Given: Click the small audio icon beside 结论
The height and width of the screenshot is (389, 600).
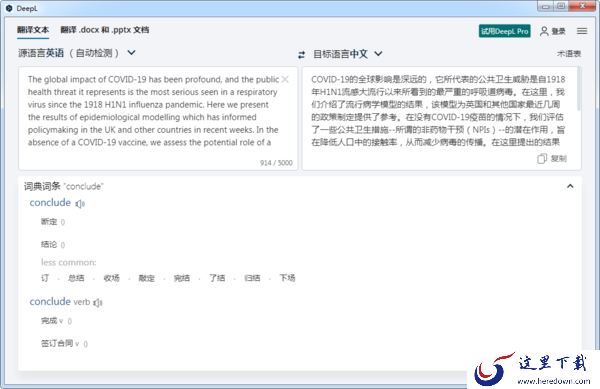Looking at the screenshot, I should (x=63, y=245).
